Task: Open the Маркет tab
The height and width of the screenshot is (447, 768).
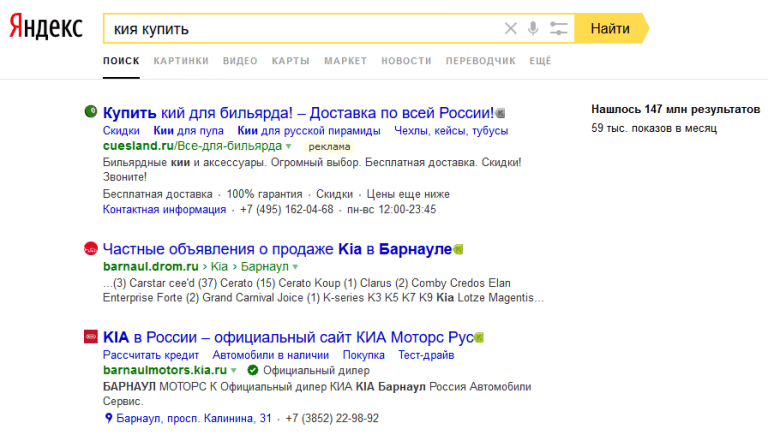Action: 345,61
